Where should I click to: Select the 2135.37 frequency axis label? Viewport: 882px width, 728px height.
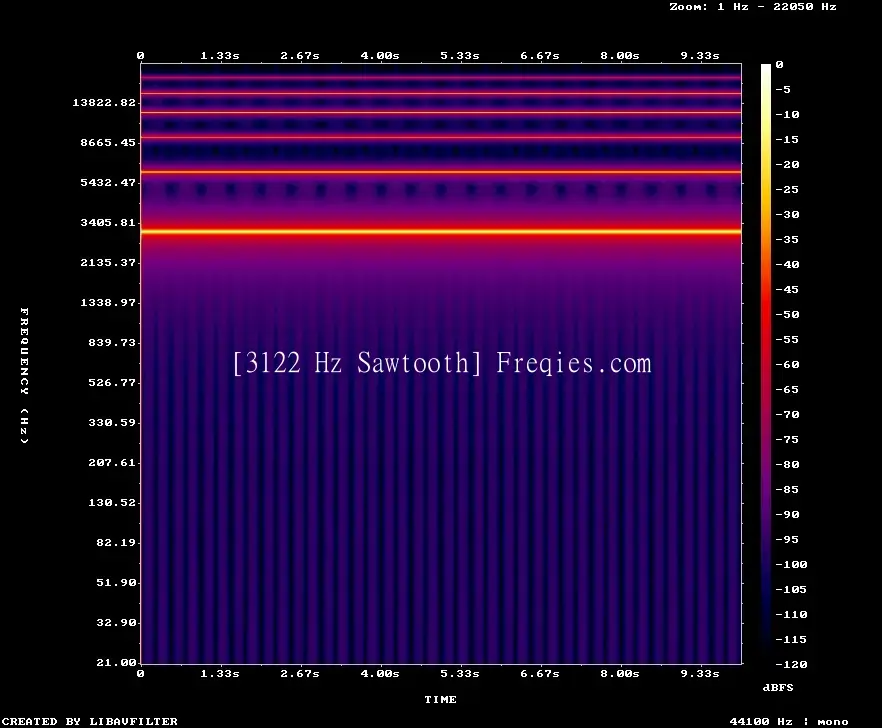[108, 262]
